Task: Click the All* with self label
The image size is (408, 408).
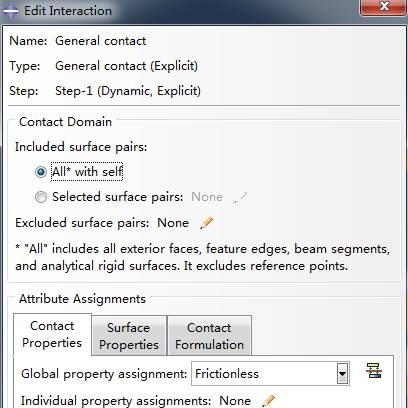Action: pos(87,172)
